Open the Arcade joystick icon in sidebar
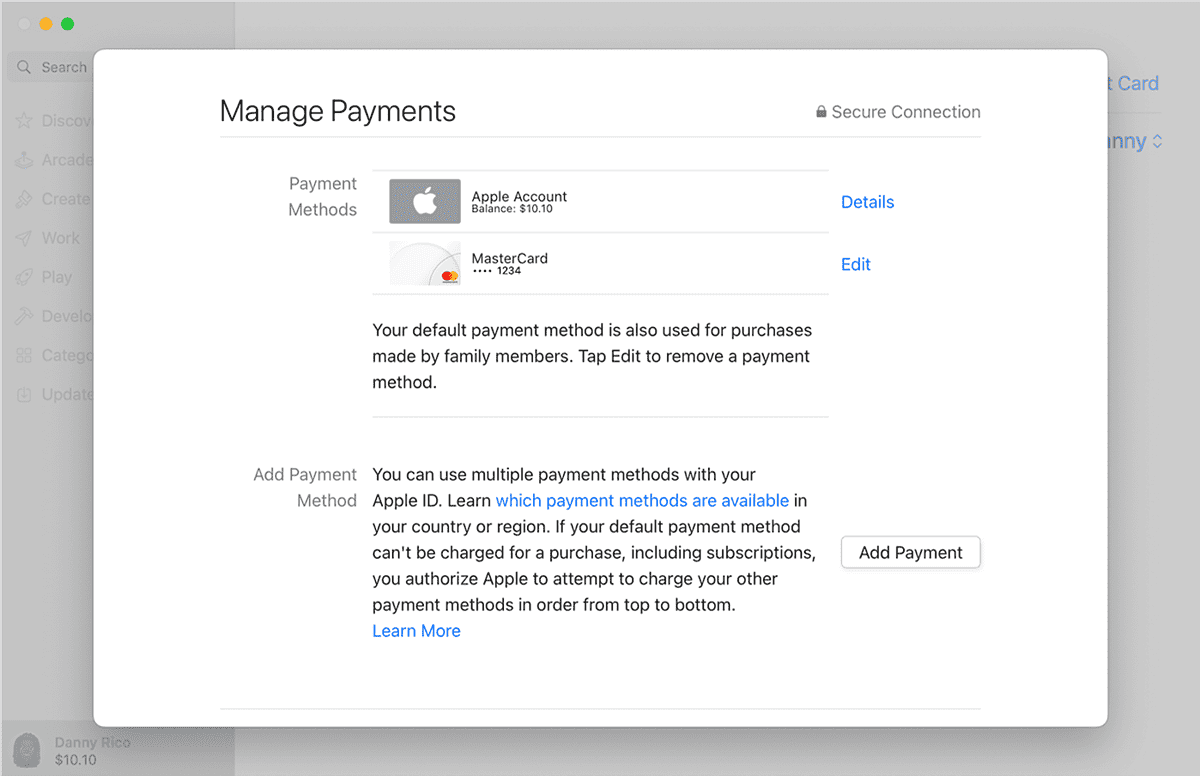The height and width of the screenshot is (776, 1200). (24, 160)
